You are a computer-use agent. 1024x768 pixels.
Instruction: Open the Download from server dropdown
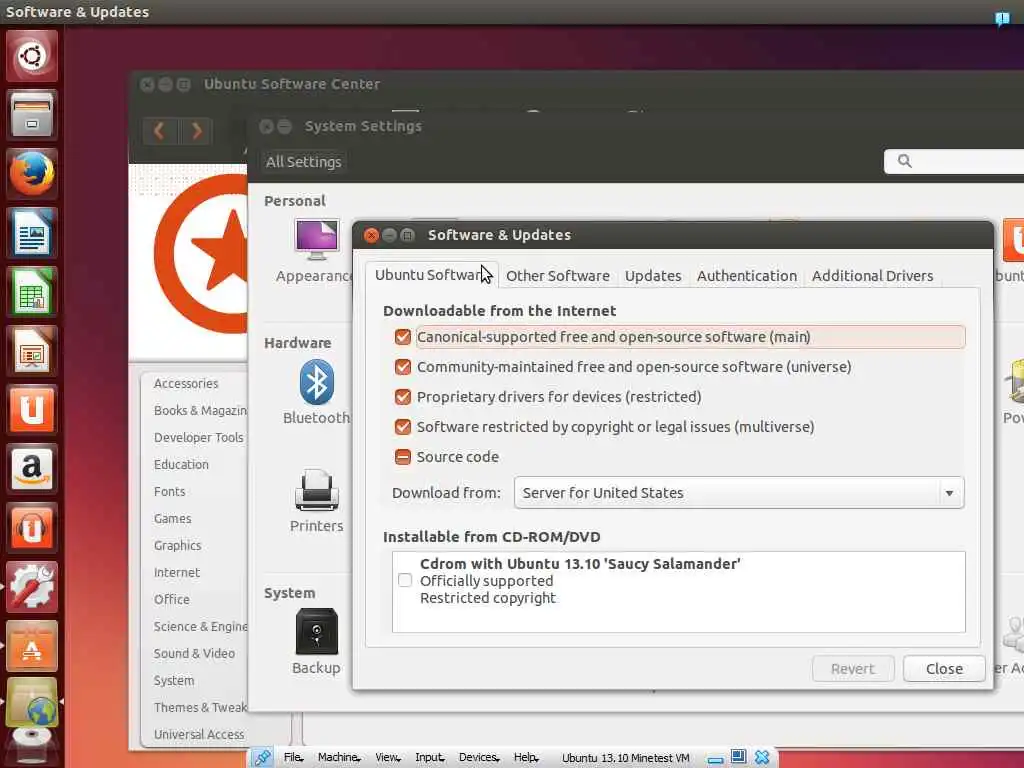coord(739,492)
